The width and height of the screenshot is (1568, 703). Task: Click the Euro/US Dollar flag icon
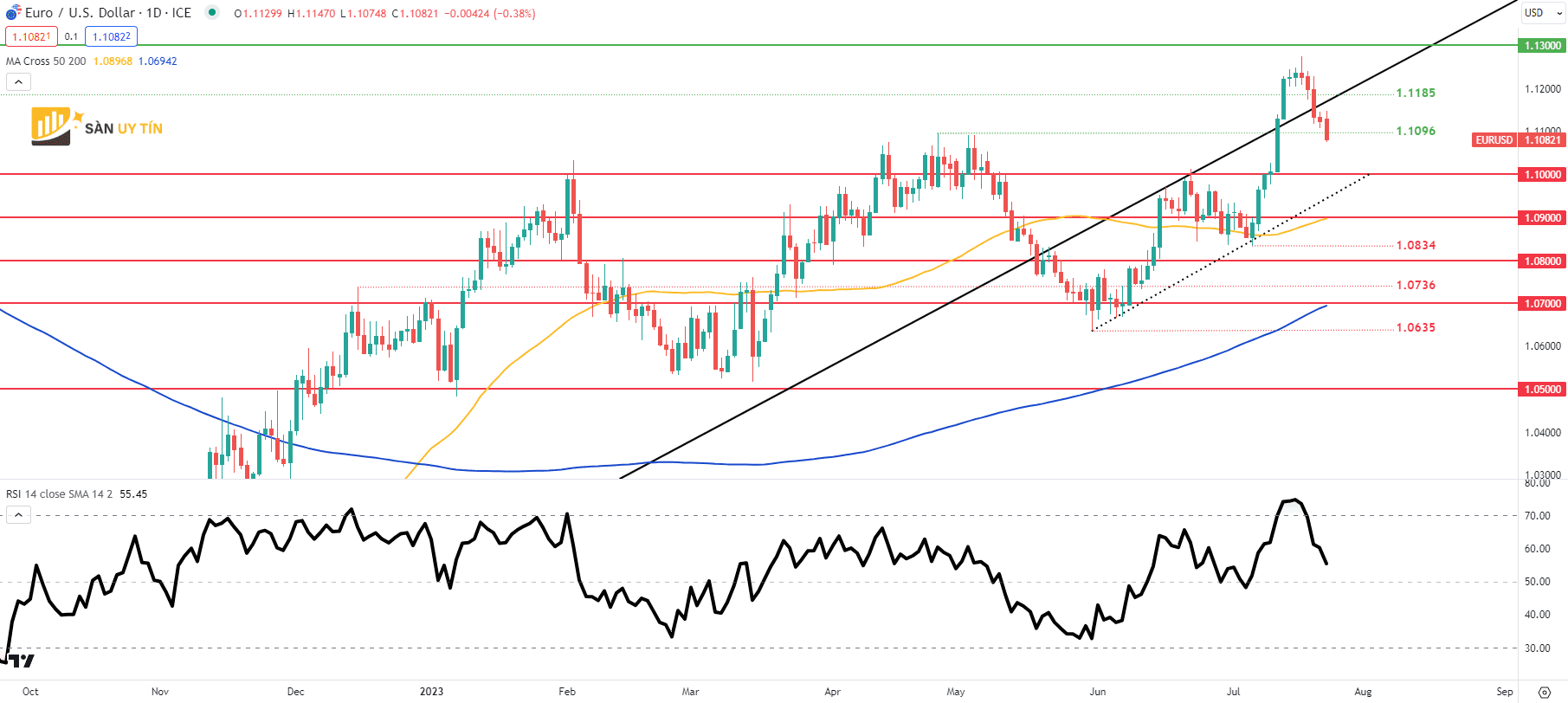(13, 13)
